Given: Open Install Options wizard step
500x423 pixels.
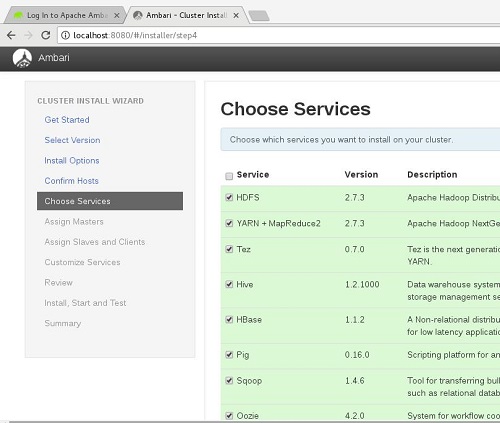Looking at the screenshot, I should [72, 161].
